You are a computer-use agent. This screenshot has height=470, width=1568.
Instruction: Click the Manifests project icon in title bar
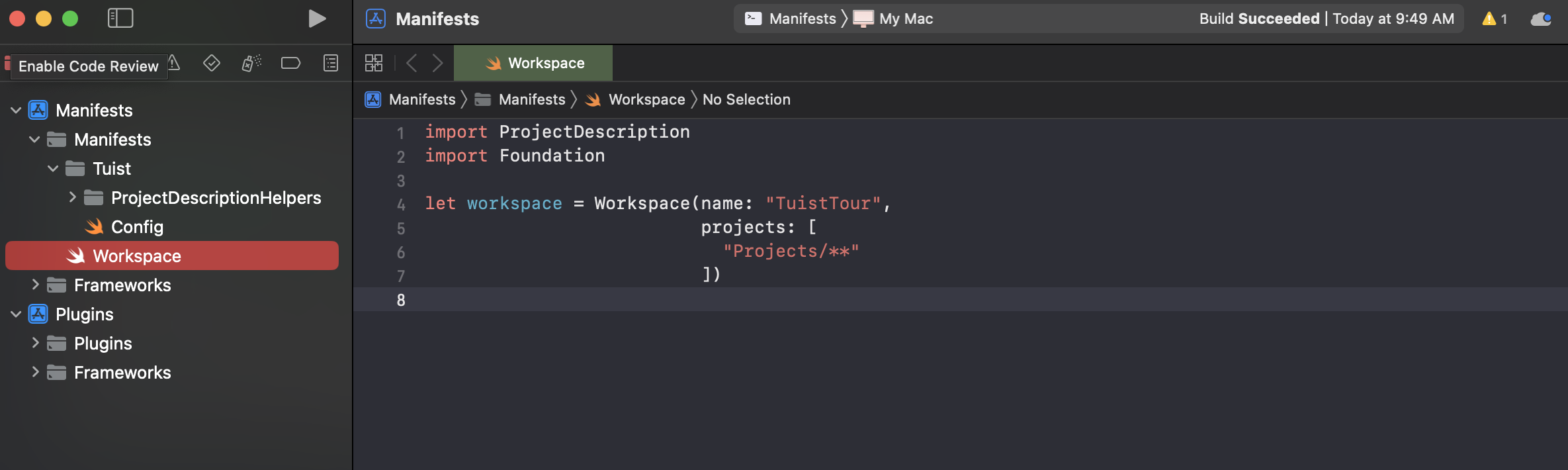pos(376,19)
